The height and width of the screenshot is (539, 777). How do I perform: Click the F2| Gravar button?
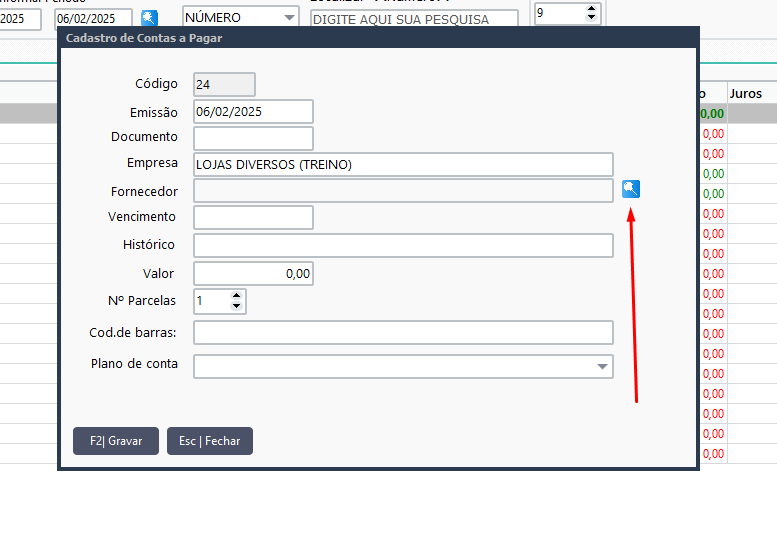116,441
